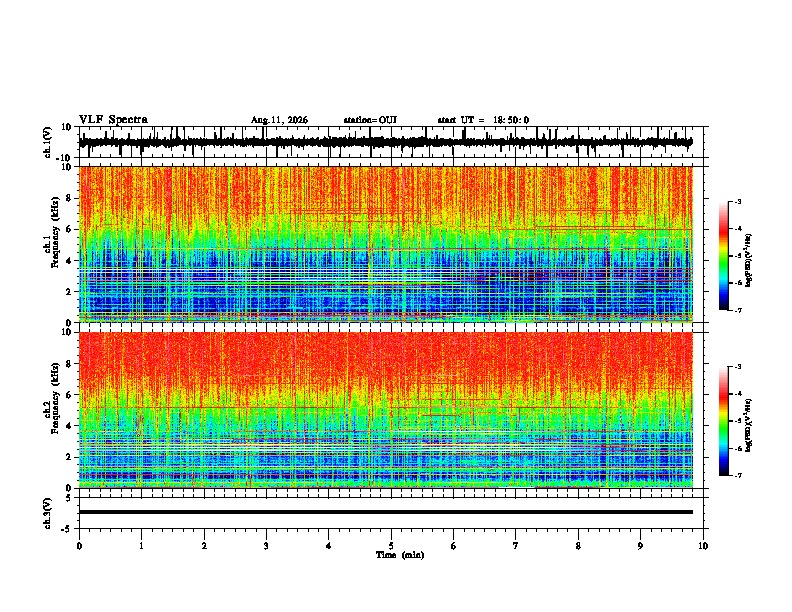Click time axis tick label "2"

click(x=204, y=546)
